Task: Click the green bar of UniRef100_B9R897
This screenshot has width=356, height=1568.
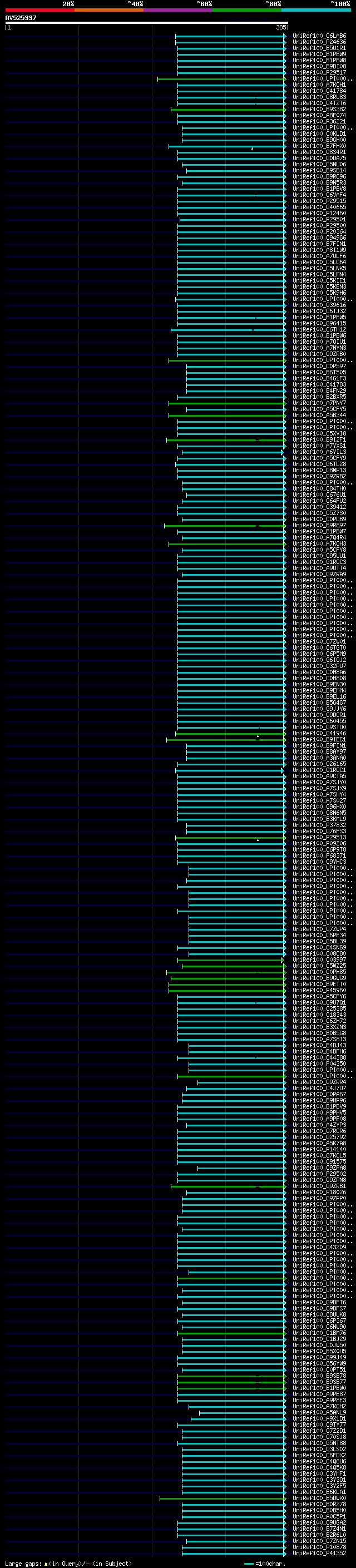Action: pos(225,525)
